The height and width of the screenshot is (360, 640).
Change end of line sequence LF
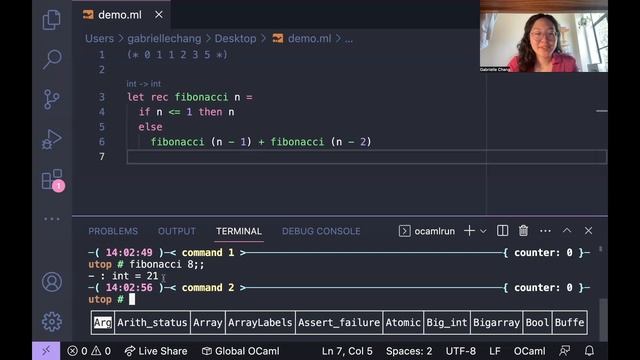pyautogui.click(x=495, y=351)
